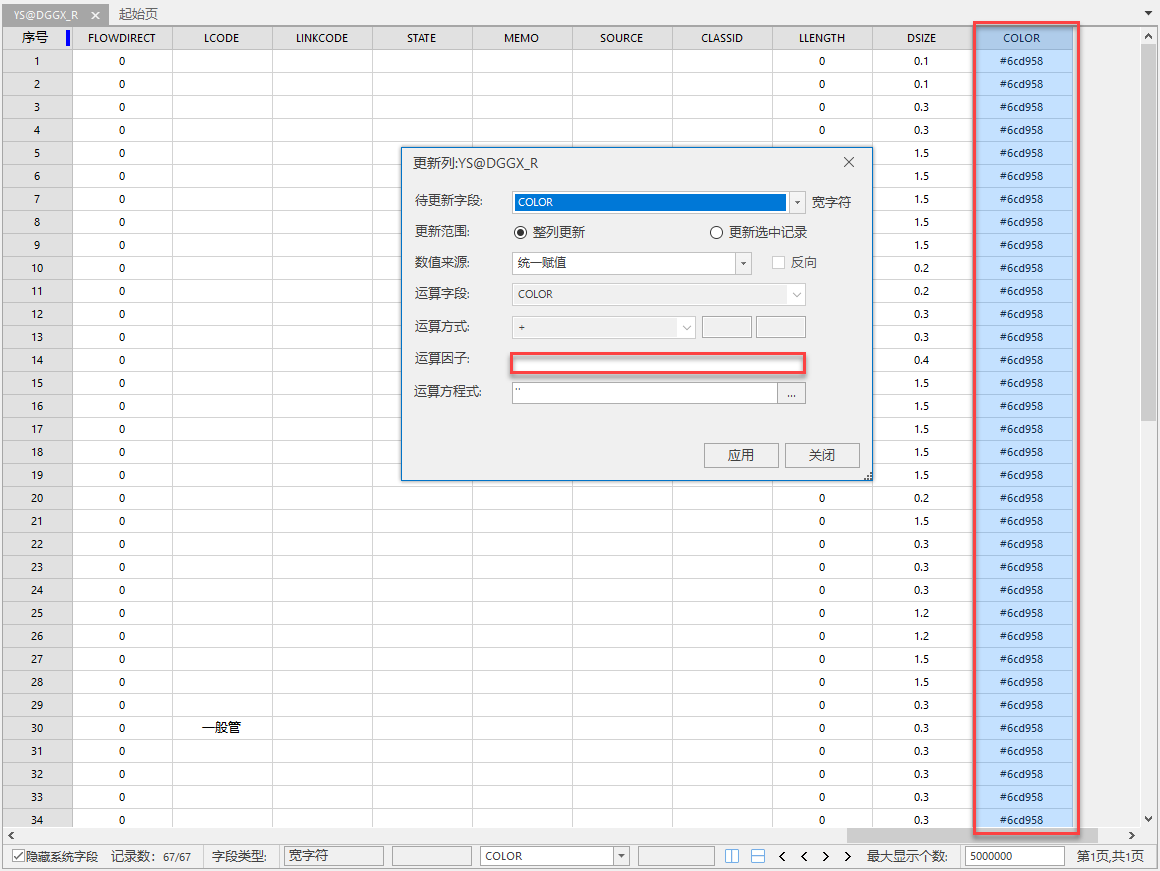
Task: Expand the 待更新字段 COLOR dropdown
Action: pos(797,202)
